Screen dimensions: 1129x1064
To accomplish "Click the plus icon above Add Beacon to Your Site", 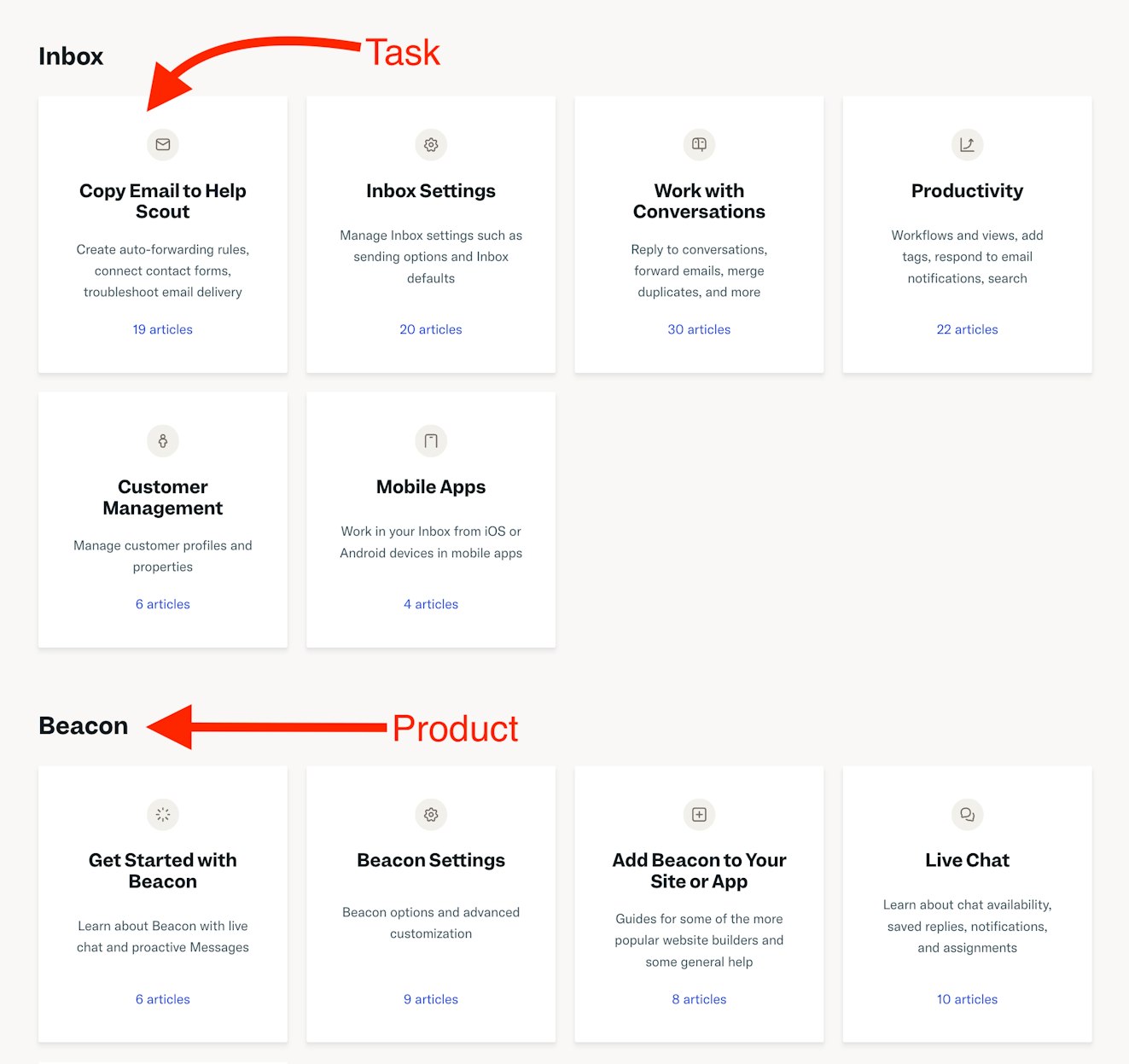I will point(699,815).
